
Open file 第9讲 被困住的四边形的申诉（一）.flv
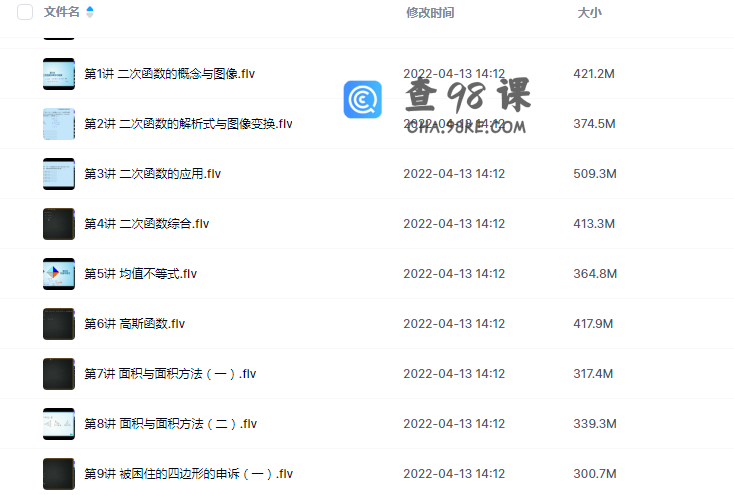pyautogui.click(x=189, y=474)
